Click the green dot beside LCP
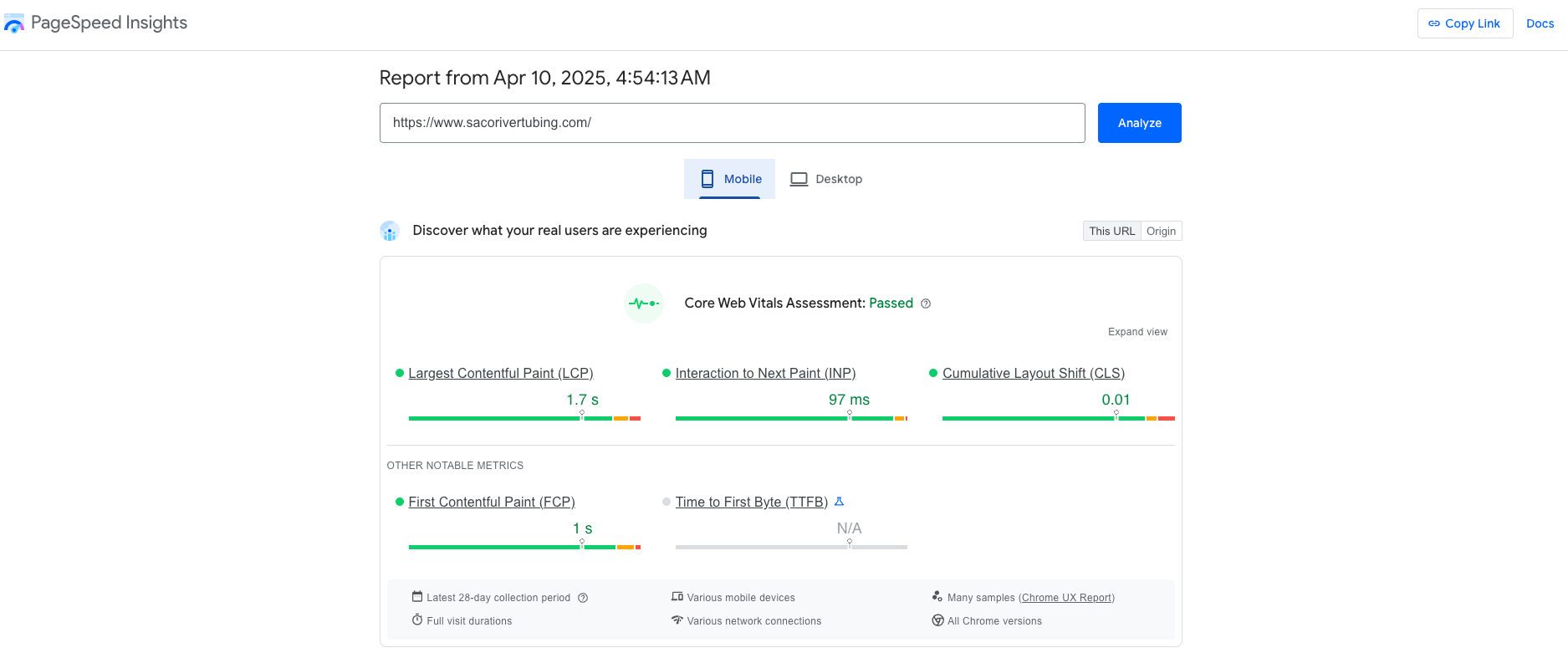The image size is (1568, 658). point(399,373)
